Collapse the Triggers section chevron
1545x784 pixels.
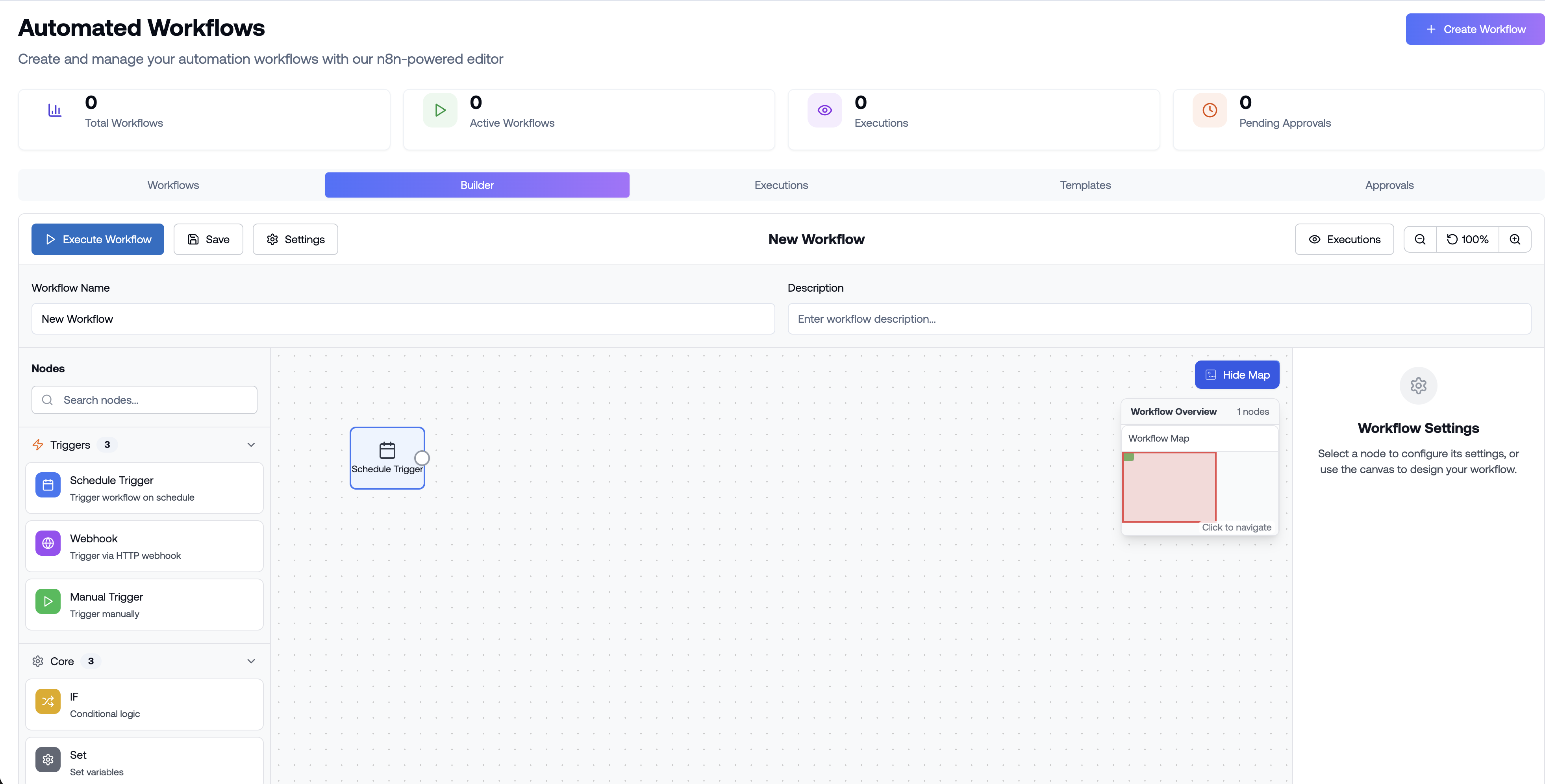[x=251, y=445]
